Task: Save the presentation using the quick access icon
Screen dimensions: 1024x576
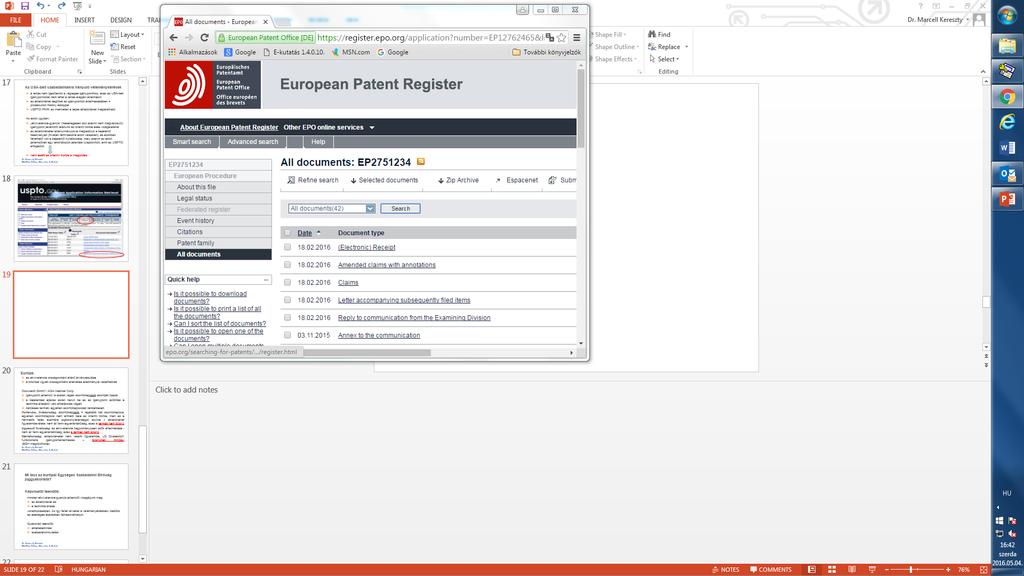Action: [x=25, y=6]
